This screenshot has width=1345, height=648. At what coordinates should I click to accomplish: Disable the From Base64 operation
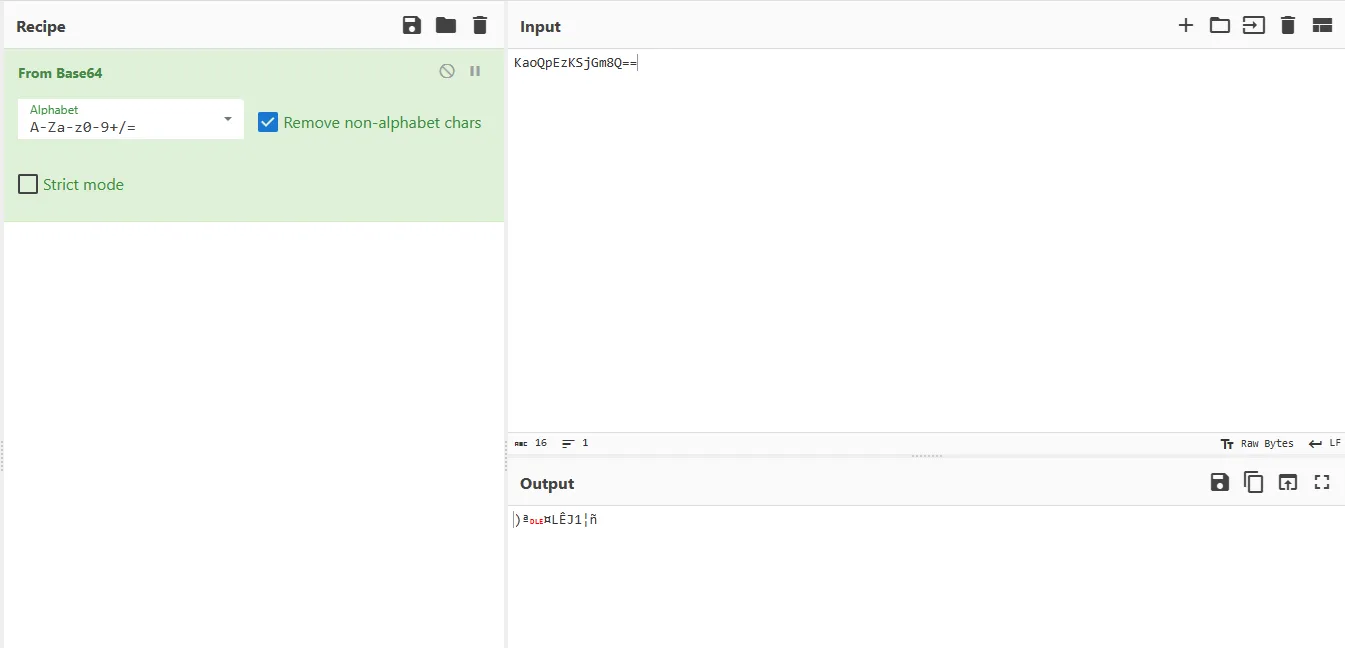447,71
